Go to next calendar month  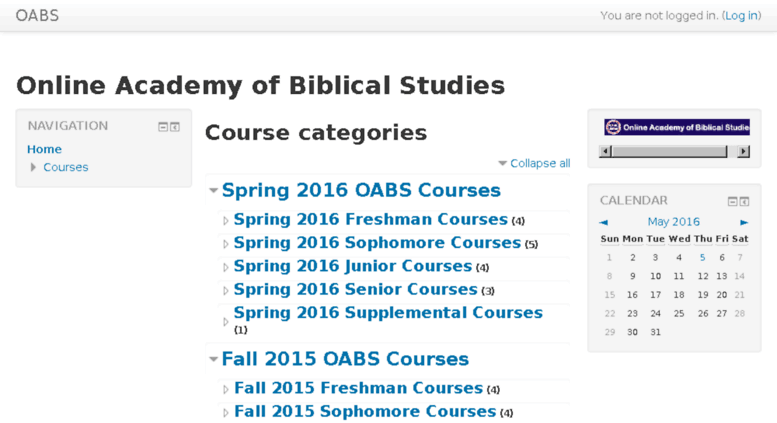pyautogui.click(x=744, y=222)
